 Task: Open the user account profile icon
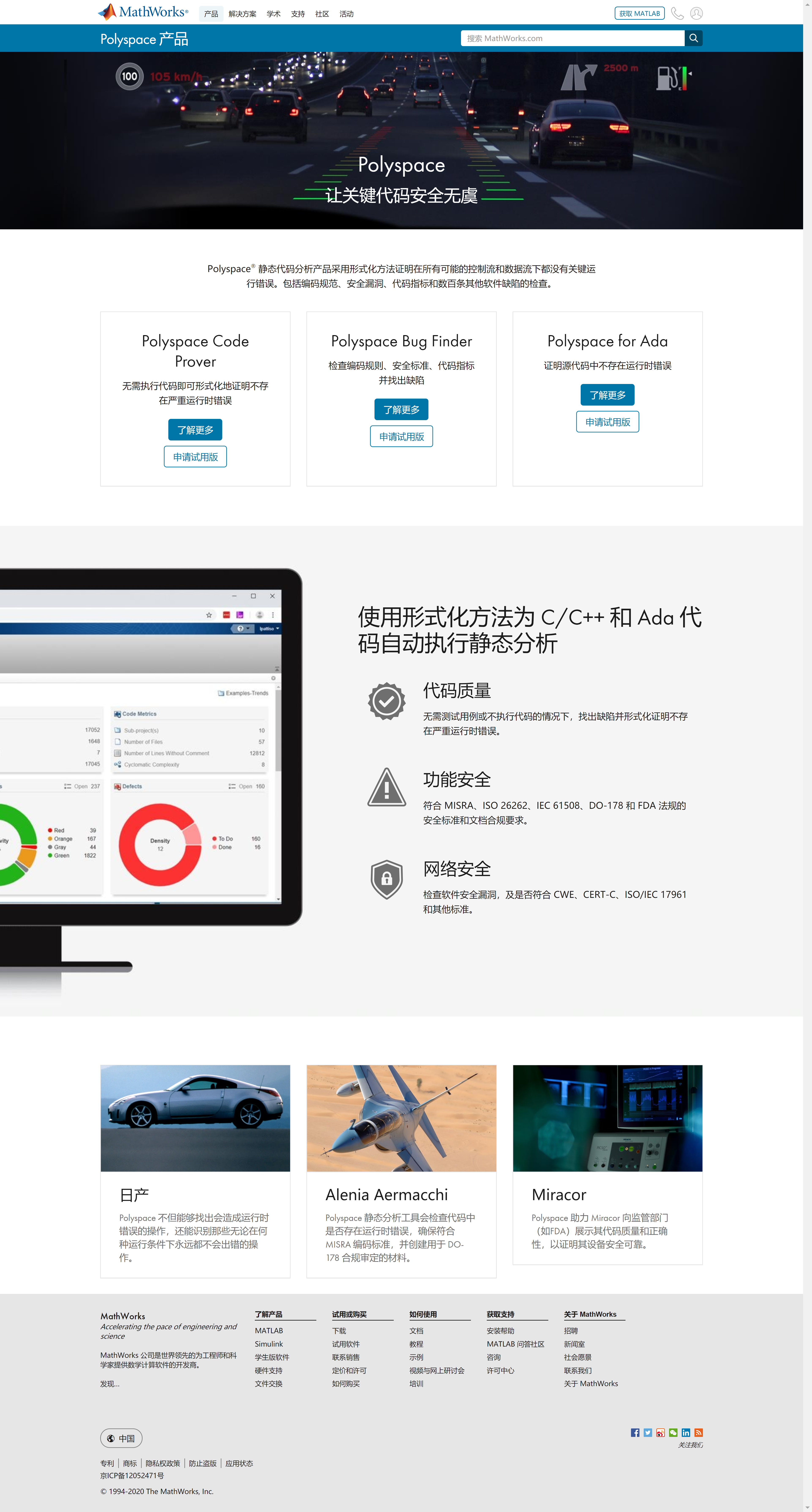696,14
